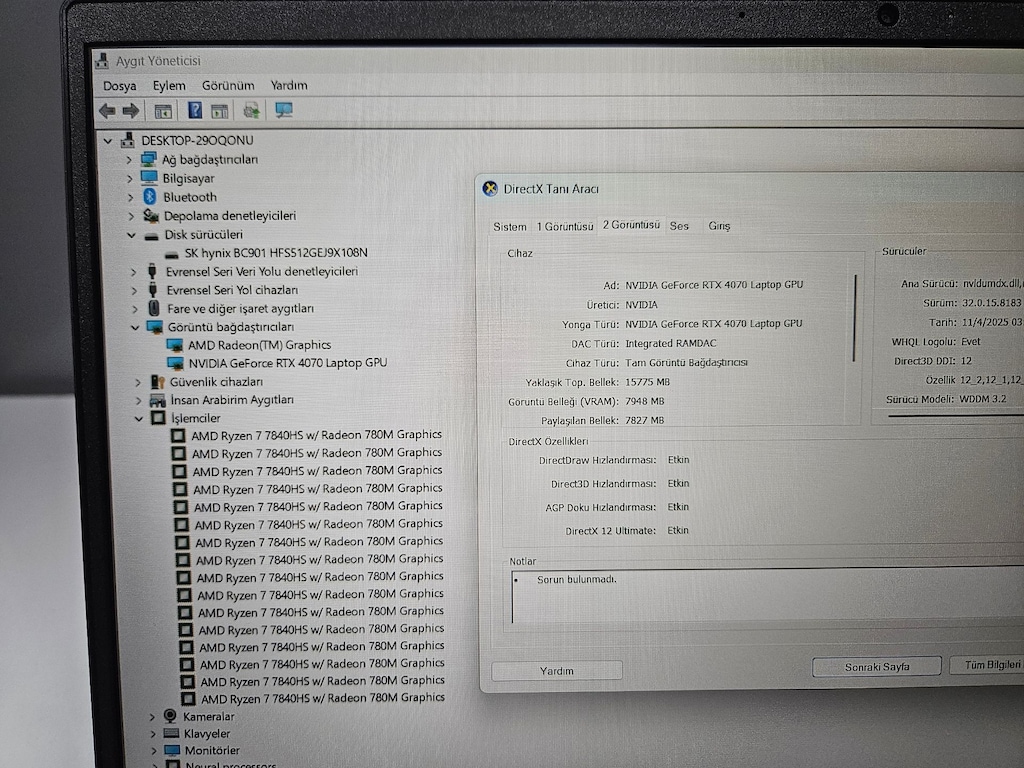Click the Monitörler monitor icon
Screen dimensions: 1024x768
click(x=172, y=750)
